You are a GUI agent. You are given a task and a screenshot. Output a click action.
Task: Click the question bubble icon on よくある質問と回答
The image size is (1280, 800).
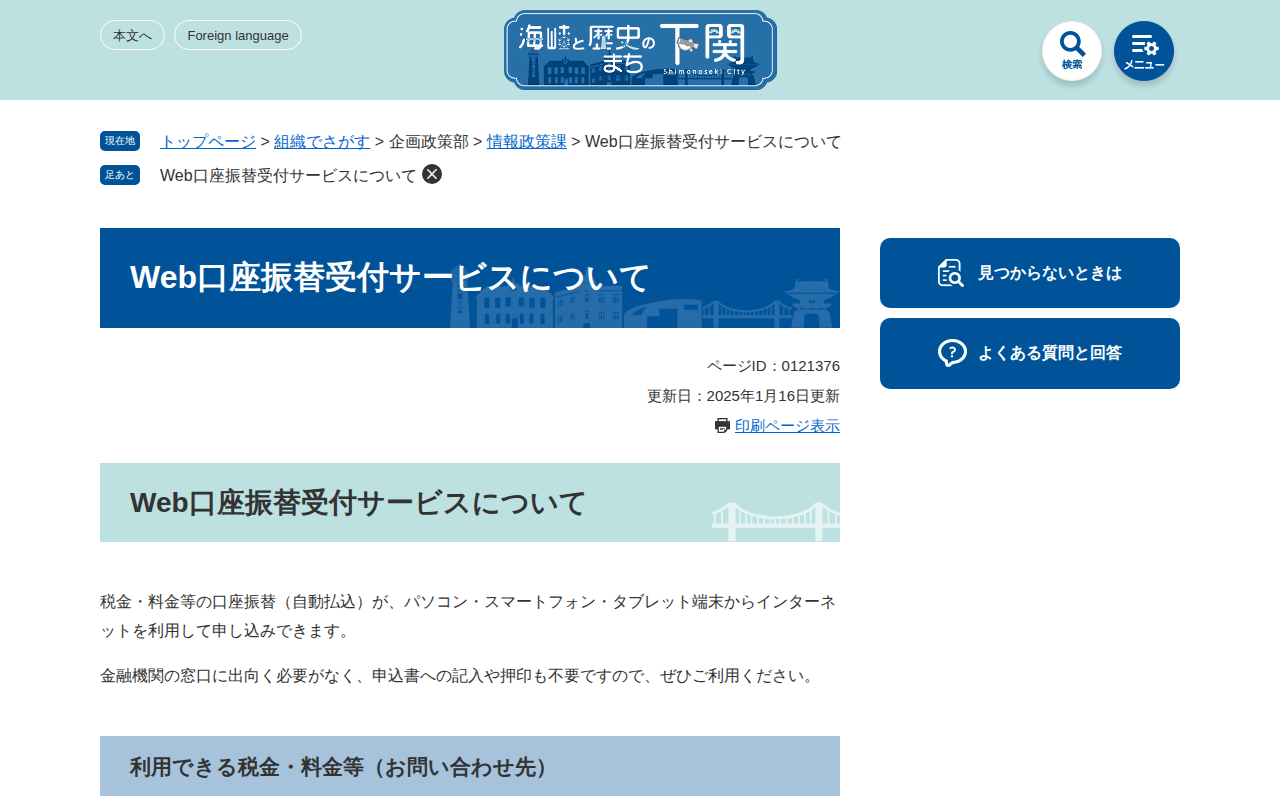pos(952,353)
